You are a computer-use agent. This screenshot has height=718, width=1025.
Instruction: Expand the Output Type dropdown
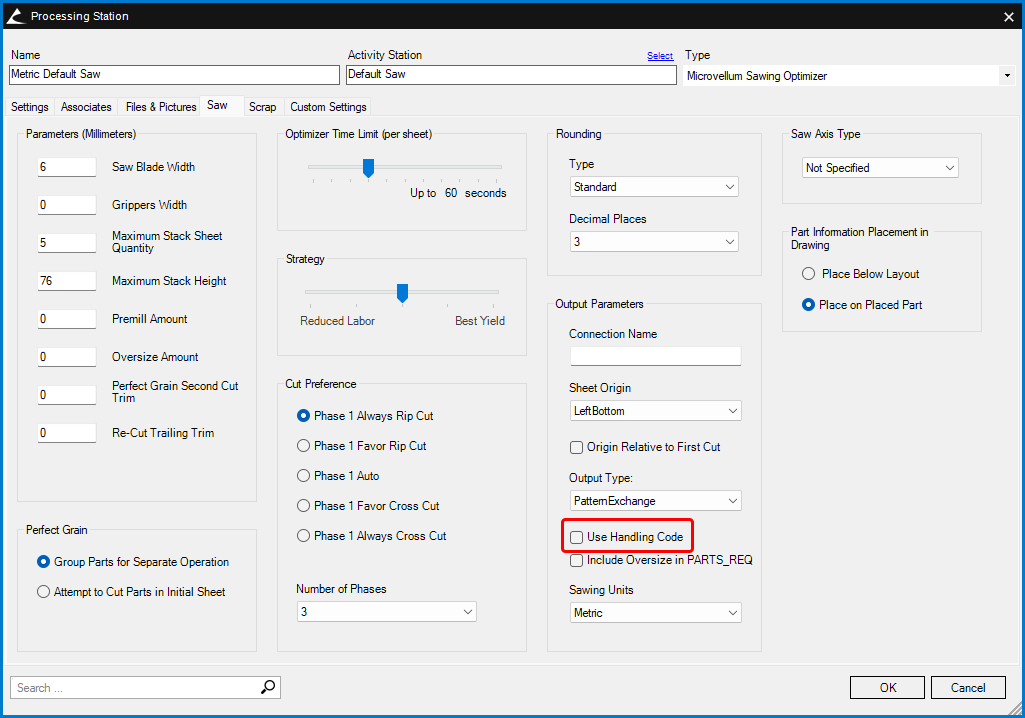(x=654, y=500)
